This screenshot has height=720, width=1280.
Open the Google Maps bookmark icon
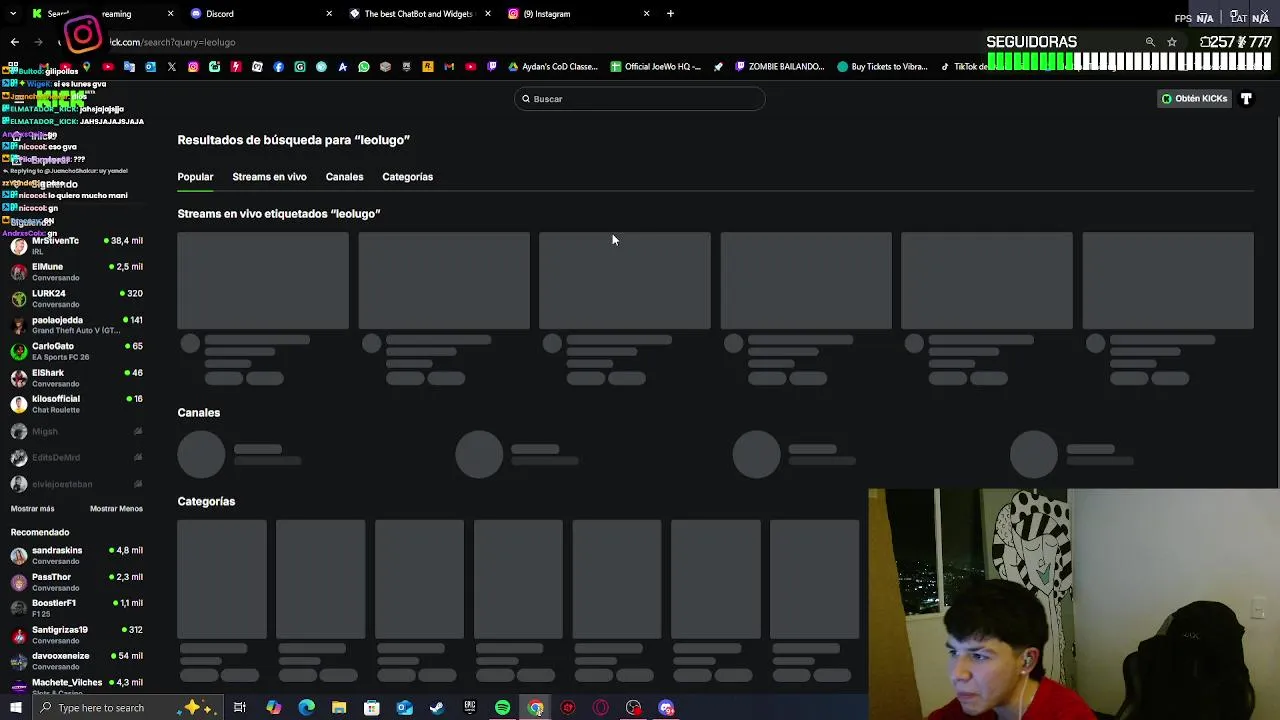[x=86, y=67]
